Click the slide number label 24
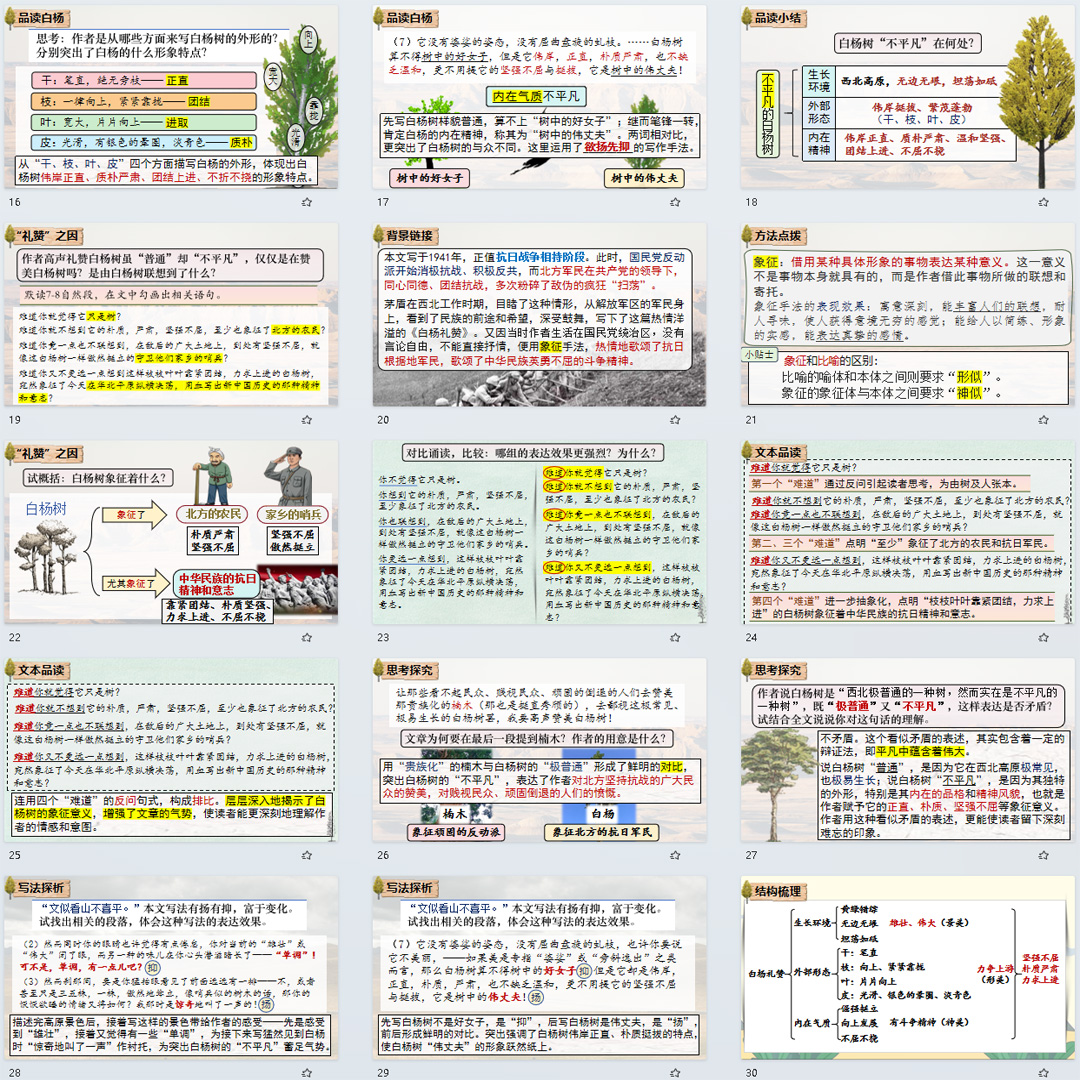This screenshot has height=1080, width=1080. [751, 637]
